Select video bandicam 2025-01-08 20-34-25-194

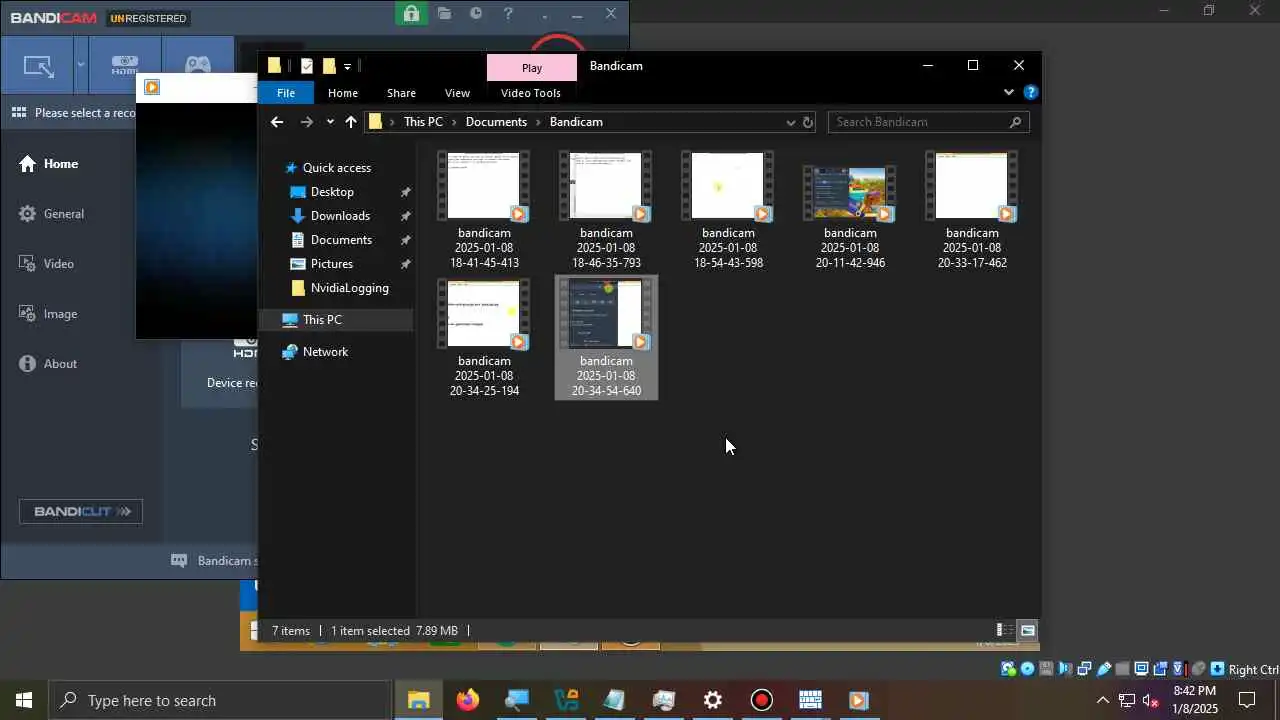(484, 338)
